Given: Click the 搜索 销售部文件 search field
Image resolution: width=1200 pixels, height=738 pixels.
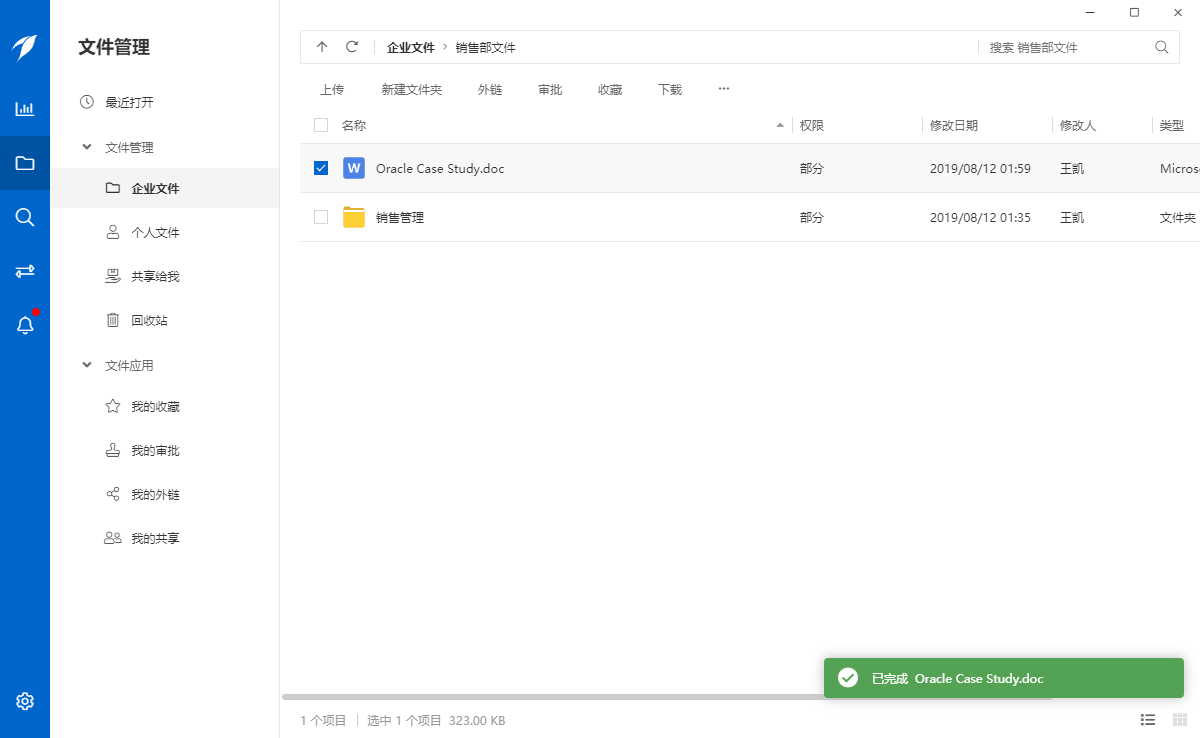Looking at the screenshot, I should [1065, 47].
